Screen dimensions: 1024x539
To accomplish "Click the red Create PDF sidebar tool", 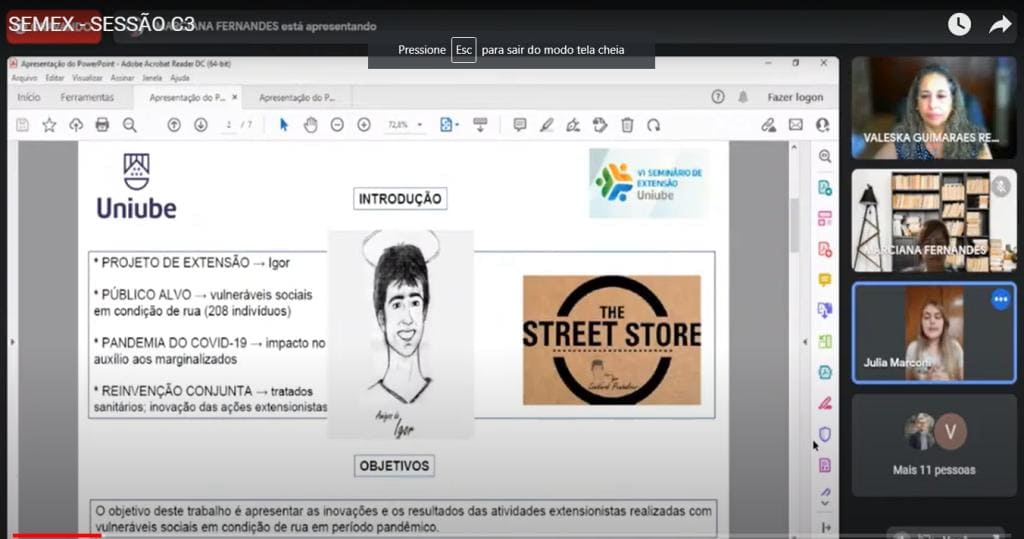I will click(825, 249).
